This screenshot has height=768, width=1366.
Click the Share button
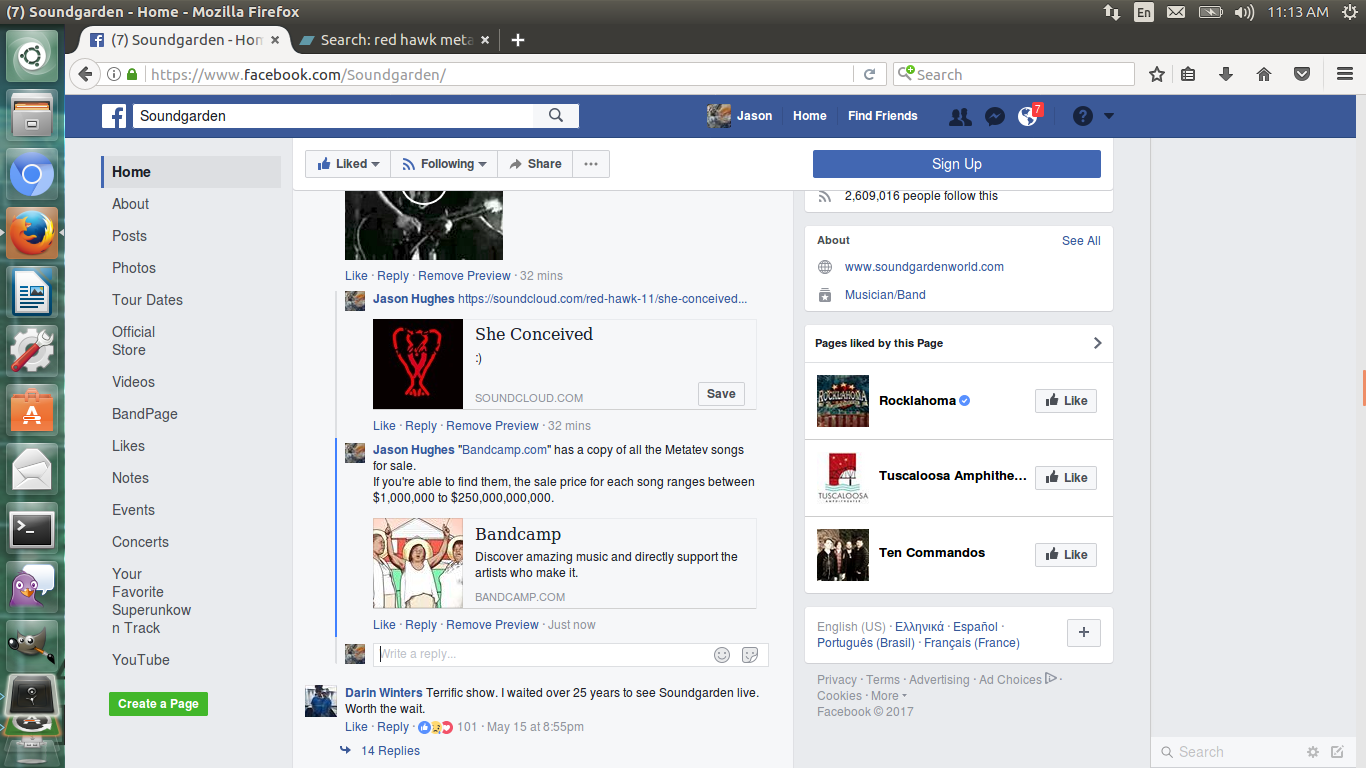coord(535,164)
